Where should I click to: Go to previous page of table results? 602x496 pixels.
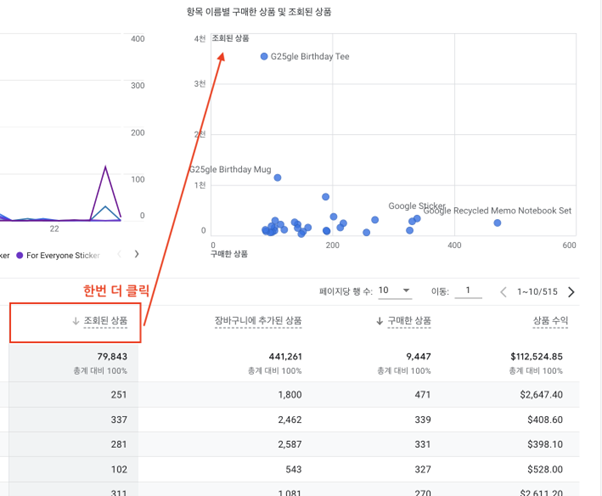(503, 292)
